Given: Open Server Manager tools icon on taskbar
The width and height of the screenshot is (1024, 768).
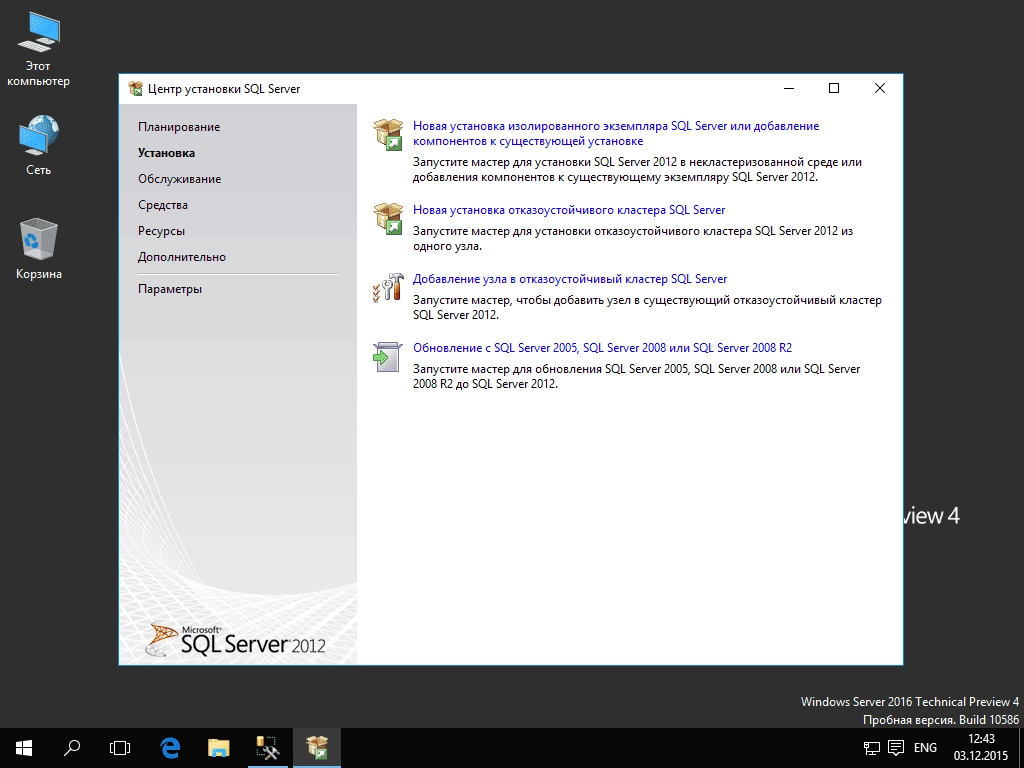Looking at the screenshot, I should tap(268, 748).
